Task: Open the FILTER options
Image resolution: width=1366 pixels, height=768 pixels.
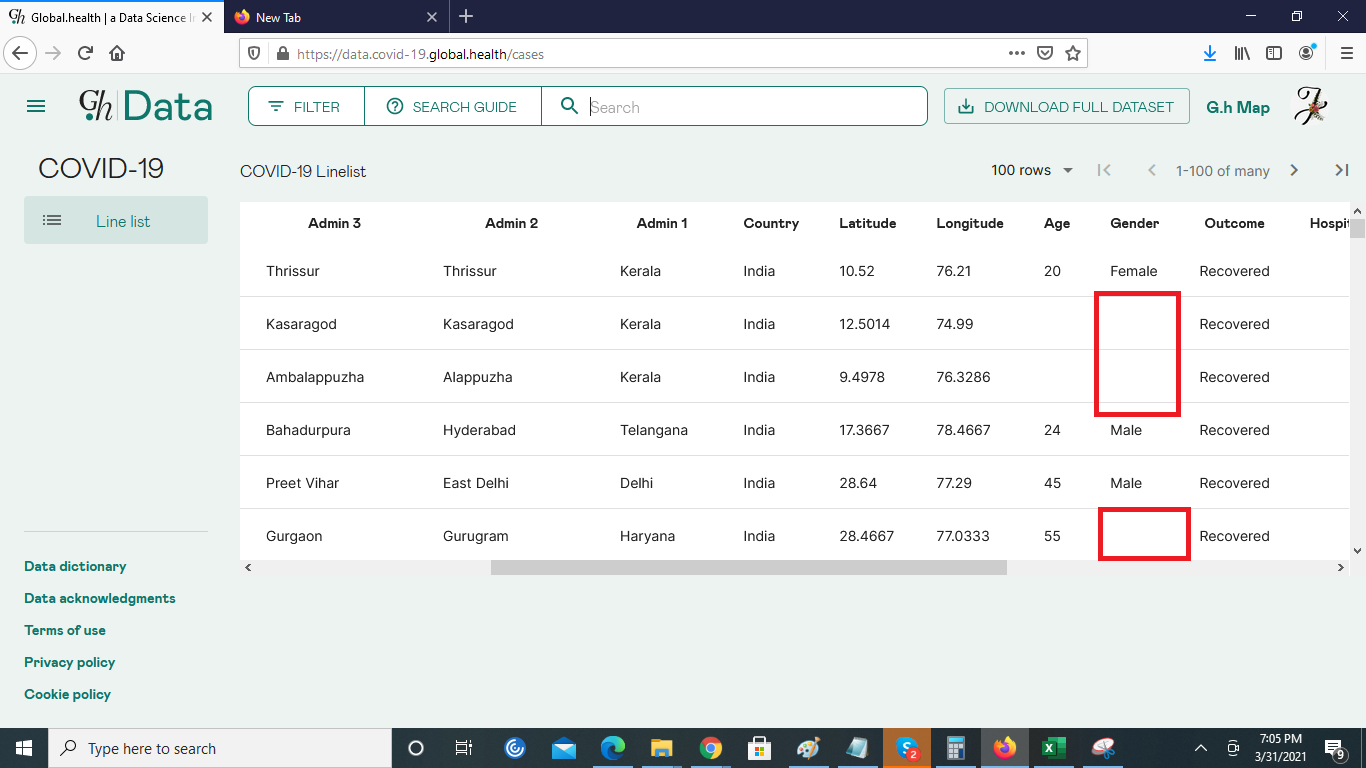Action: 306,107
